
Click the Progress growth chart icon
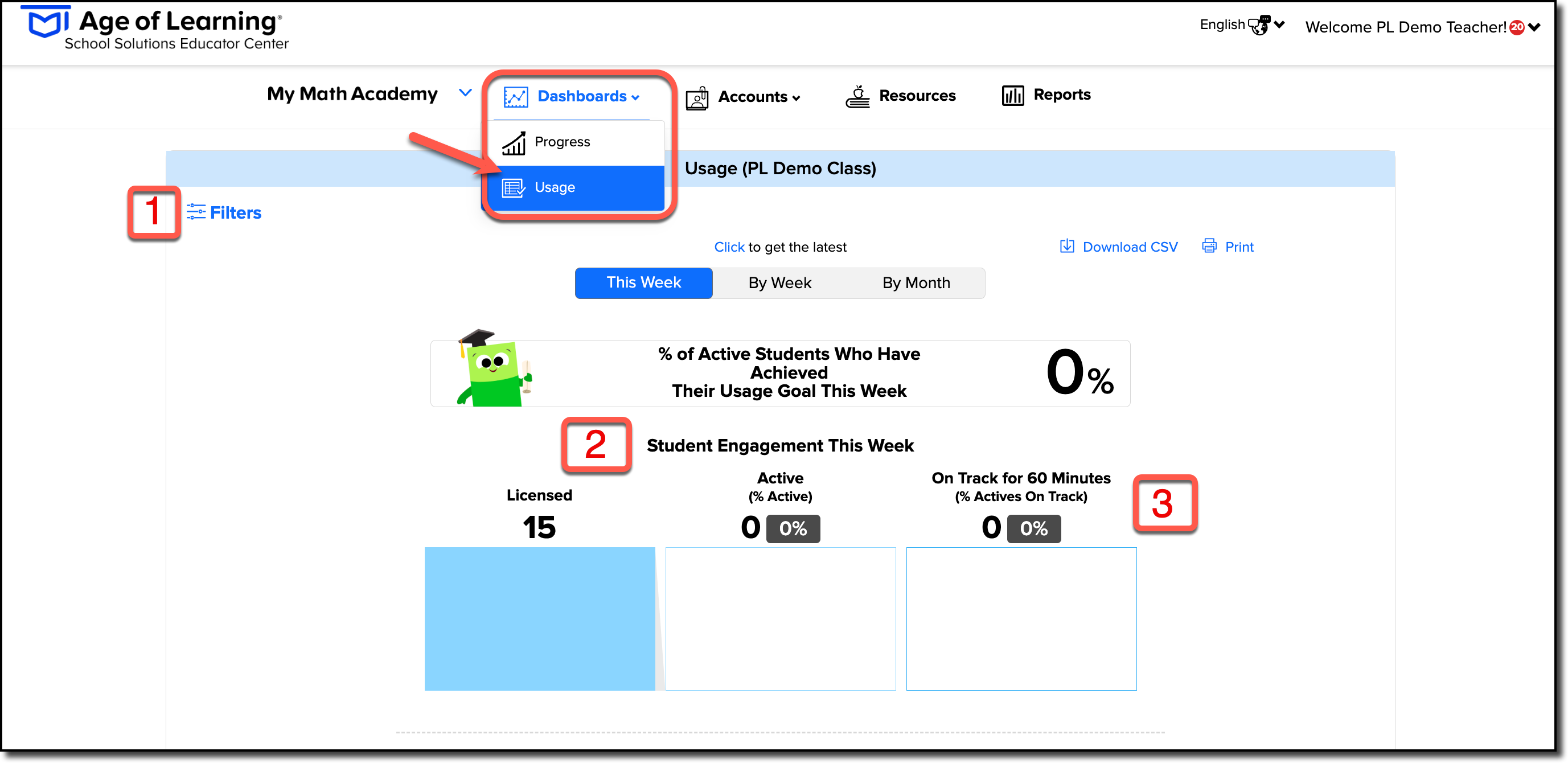(514, 142)
